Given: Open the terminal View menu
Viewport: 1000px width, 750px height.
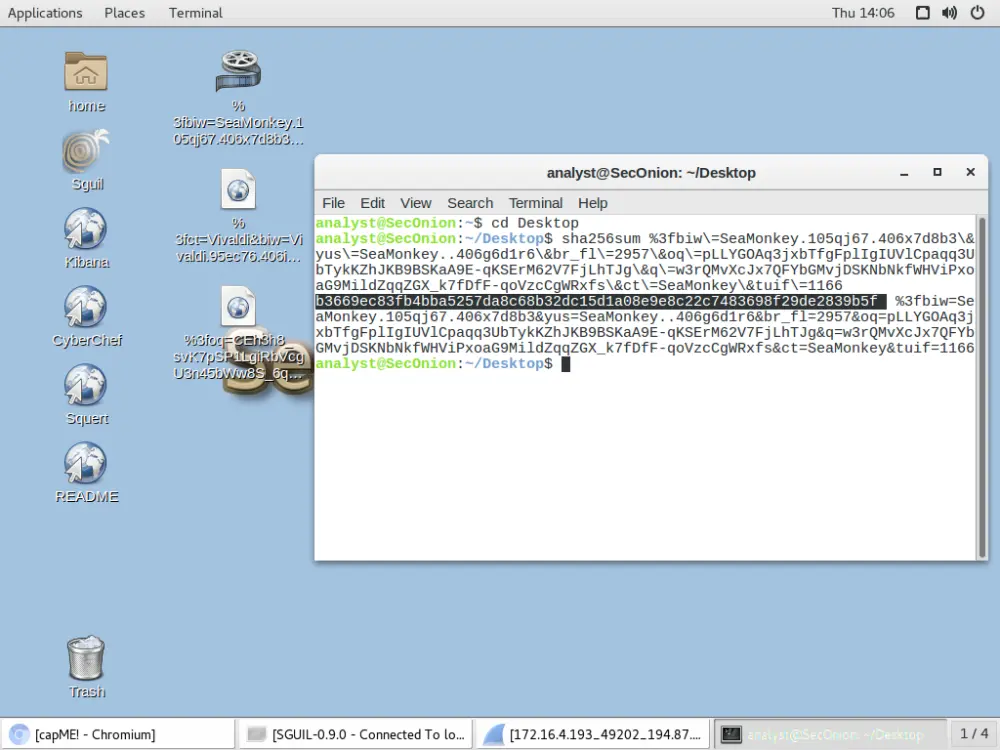Looking at the screenshot, I should (x=416, y=203).
